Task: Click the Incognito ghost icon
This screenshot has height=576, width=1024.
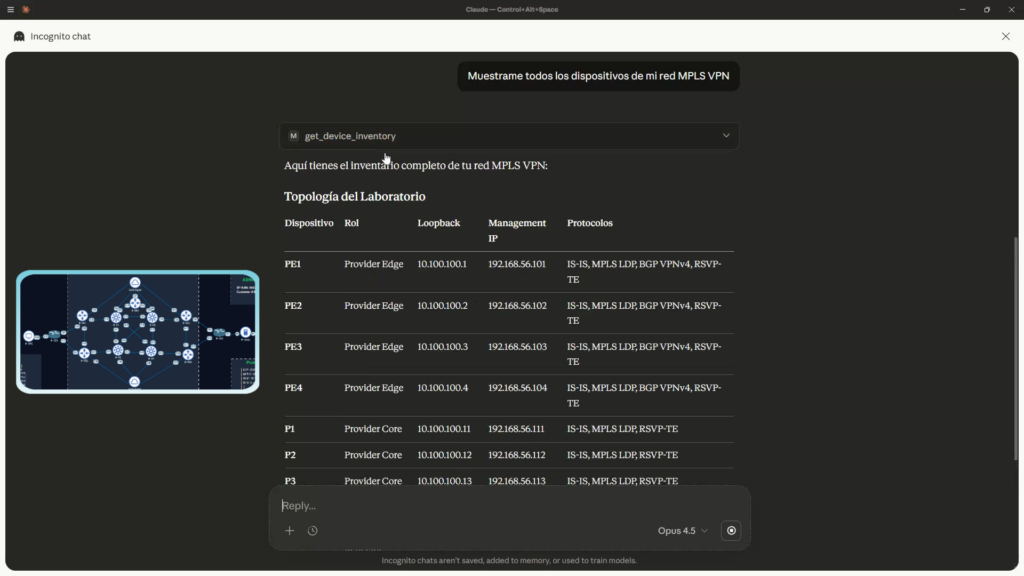Action: (x=19, y=36)
